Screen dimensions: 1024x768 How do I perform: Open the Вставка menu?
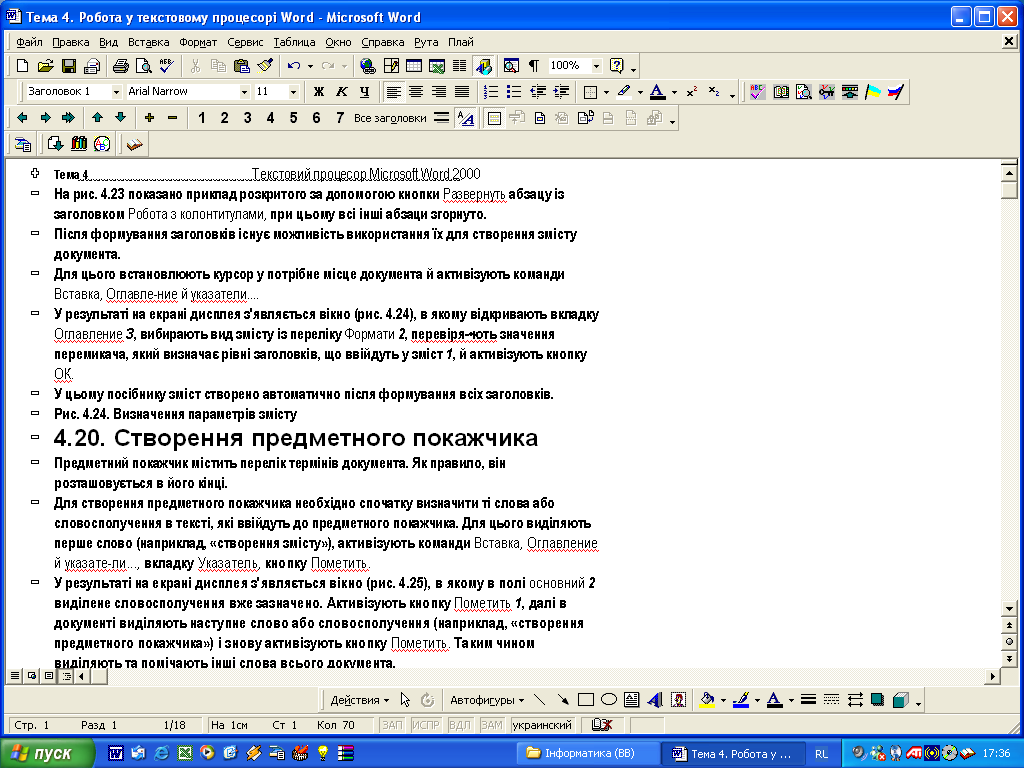coord(148,42)
